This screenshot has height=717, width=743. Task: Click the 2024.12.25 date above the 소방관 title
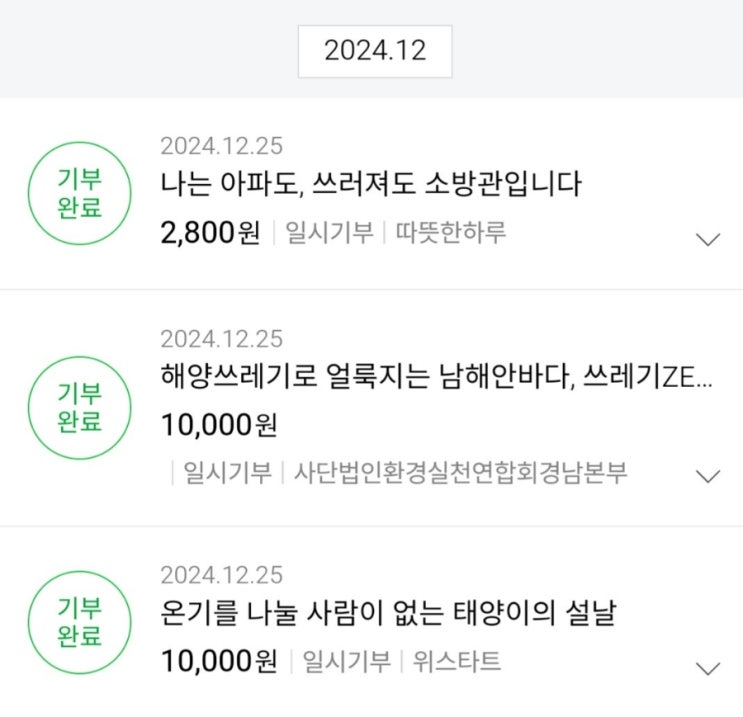click(x=221, y=146)
